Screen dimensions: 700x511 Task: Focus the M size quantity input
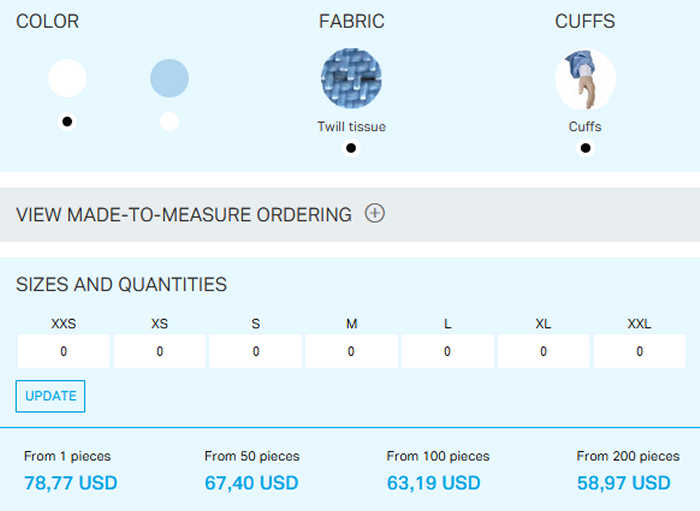pos(351,352)
